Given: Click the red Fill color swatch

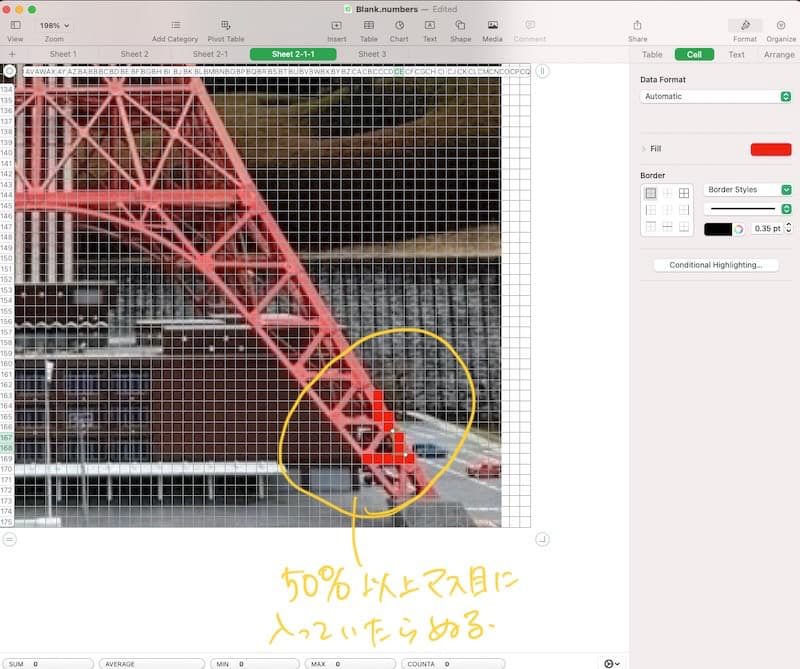Looking at the screenshot, I should [770, 149].
